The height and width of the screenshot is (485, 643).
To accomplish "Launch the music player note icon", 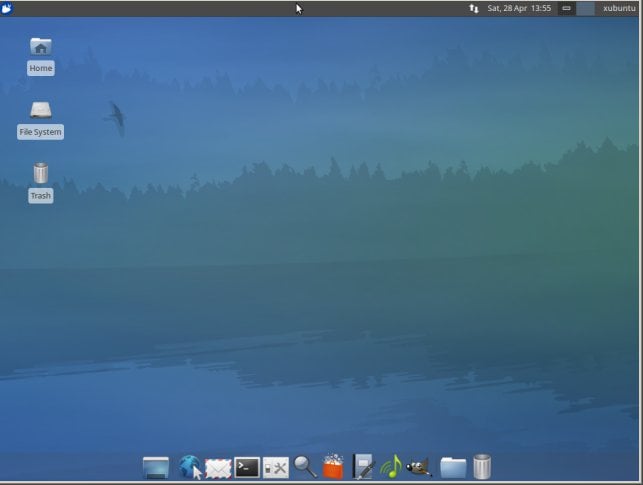I will tap(390, 467).
